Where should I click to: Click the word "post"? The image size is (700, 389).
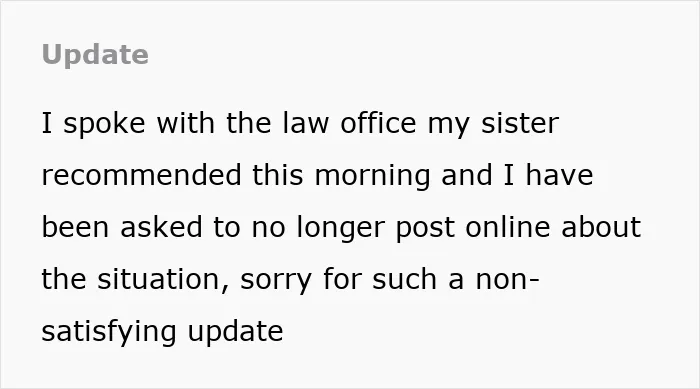[x=425, y=229]
